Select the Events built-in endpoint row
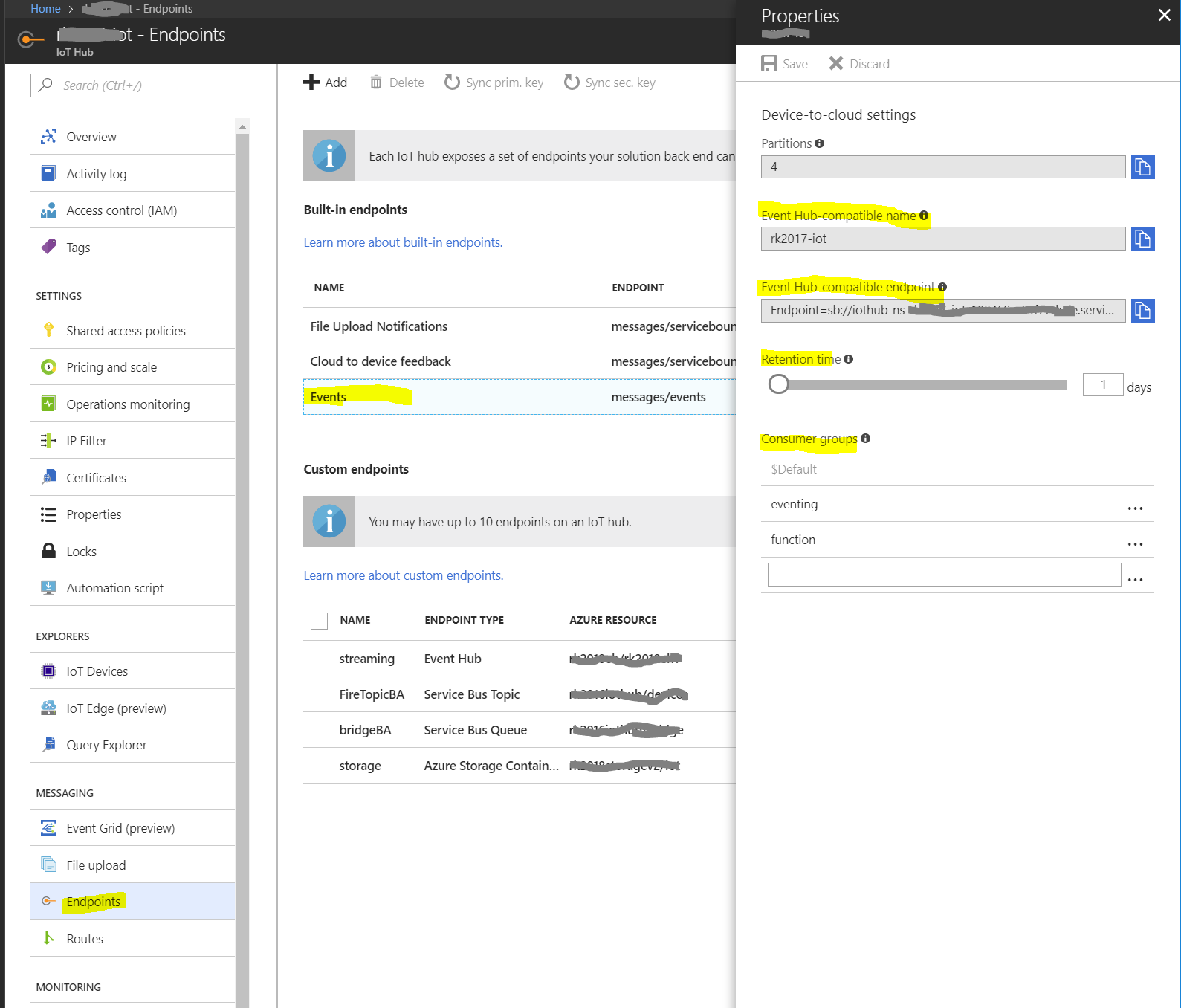Viewport: 1181px width, 1008px height. tap(519, 397)
